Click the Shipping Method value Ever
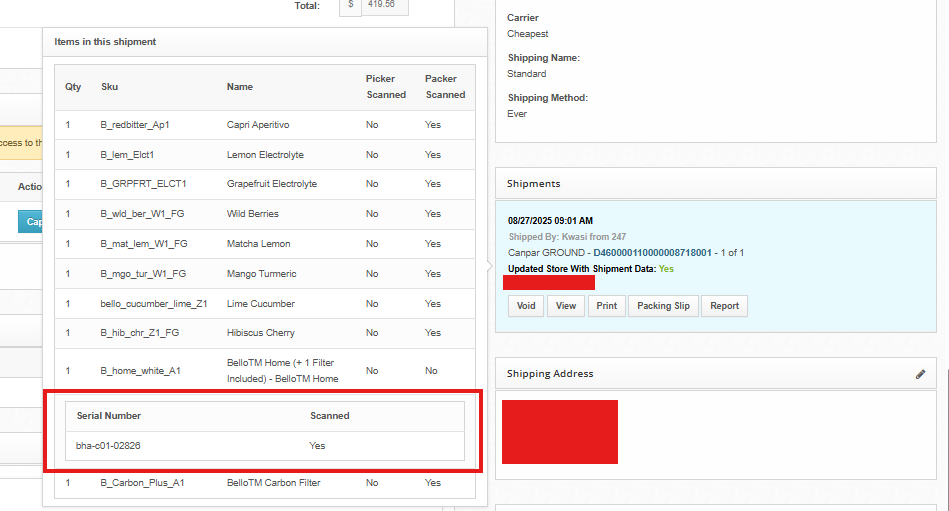Image resolution: width=949 pixels, height=511 pixels. pyautogui.click(x=517, y=114)
